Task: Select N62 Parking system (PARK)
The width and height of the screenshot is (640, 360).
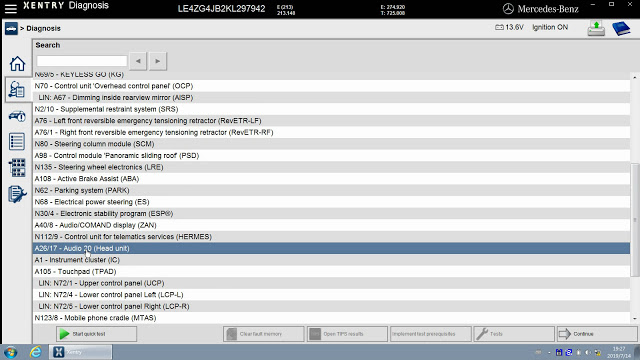Action: point(331,190)
